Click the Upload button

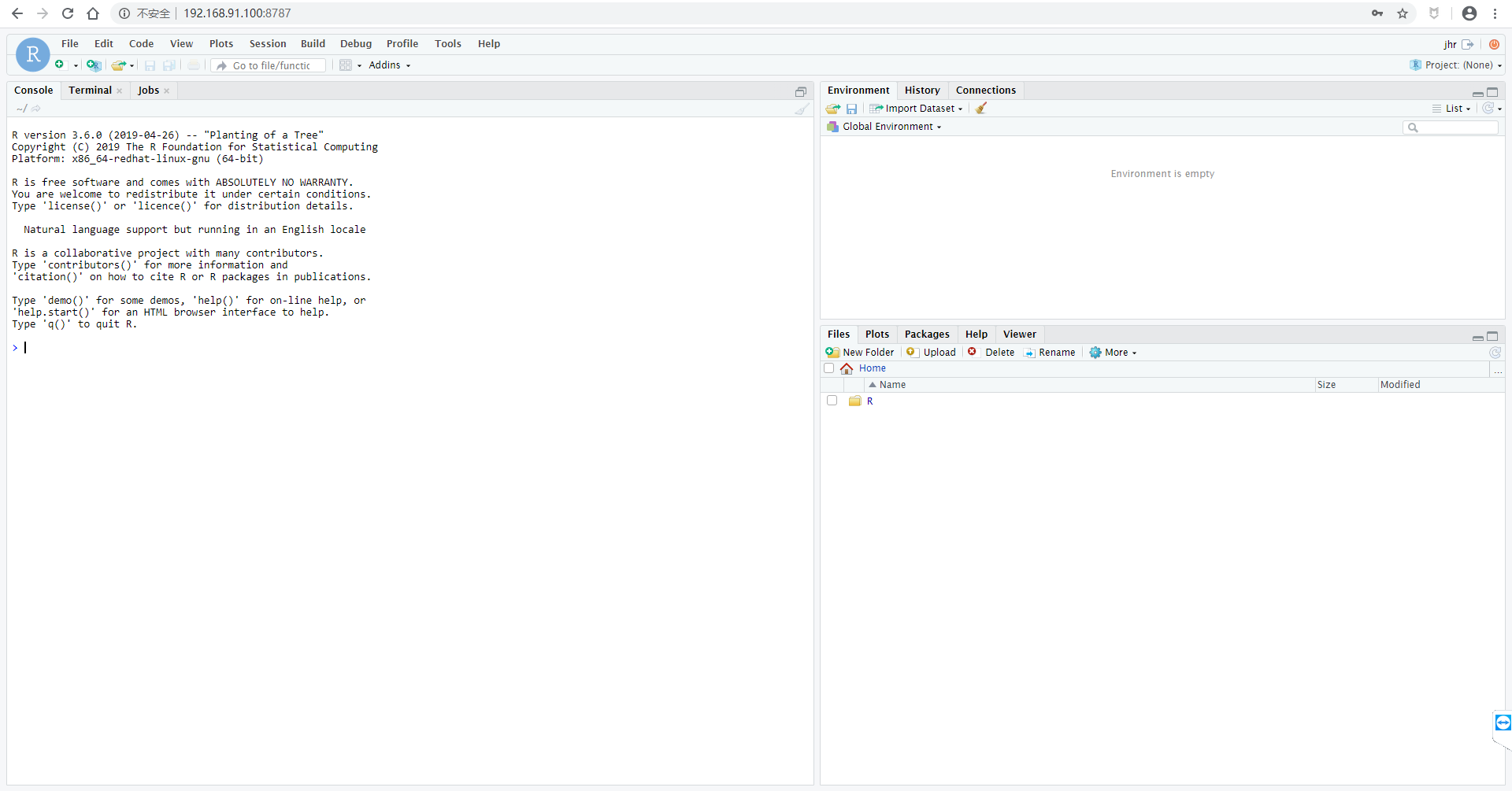tap(931, 352)
